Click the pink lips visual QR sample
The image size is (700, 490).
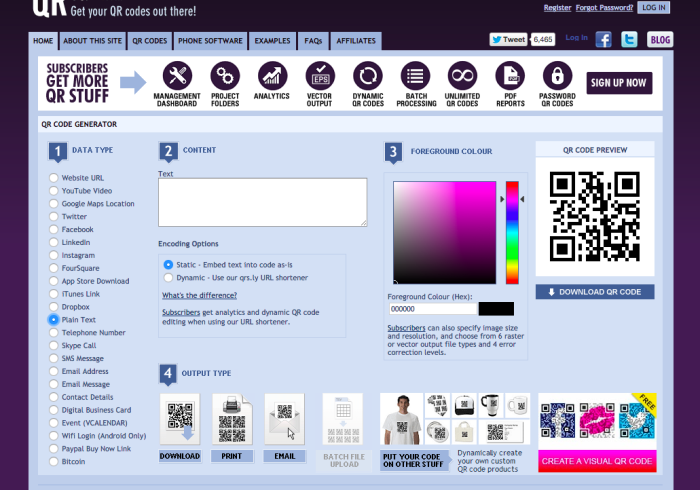point(596,420)
